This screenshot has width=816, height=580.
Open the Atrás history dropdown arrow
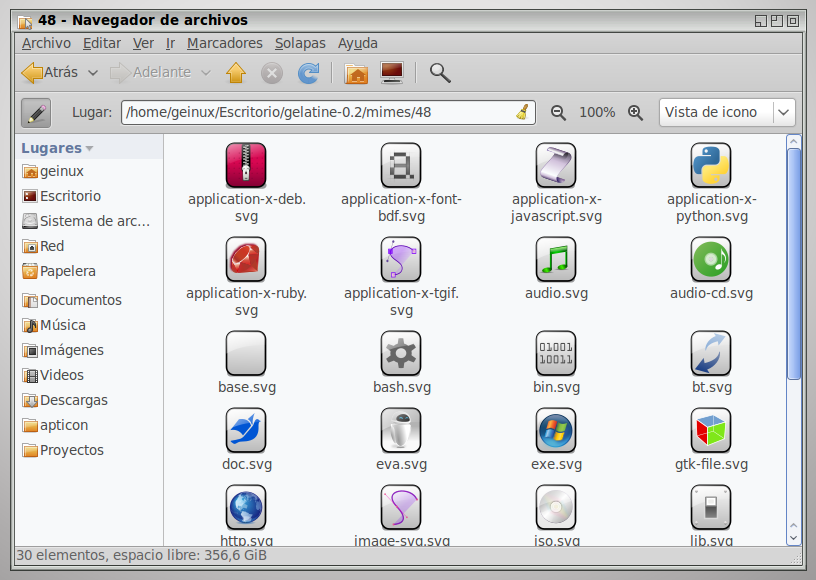click(93, 73)
